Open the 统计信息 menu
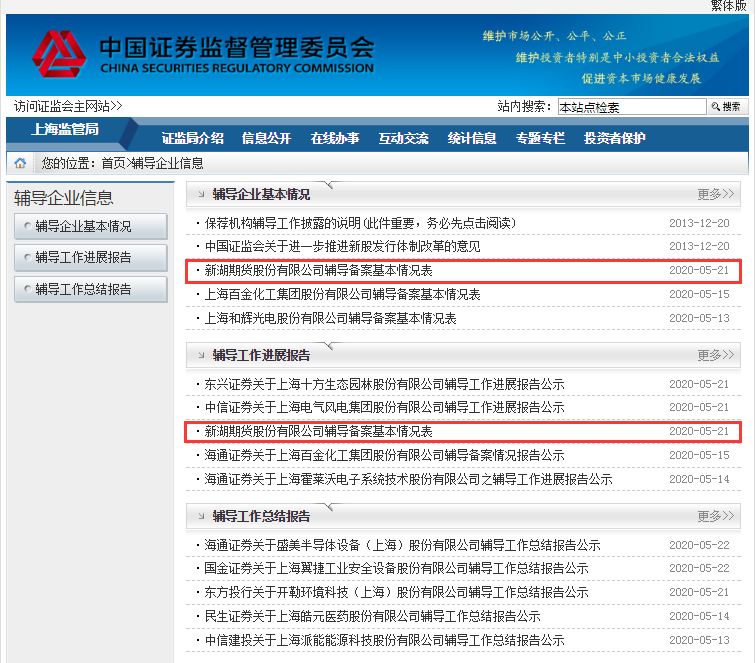The width and height of the screenshot is (755, 663). point(472,138)
